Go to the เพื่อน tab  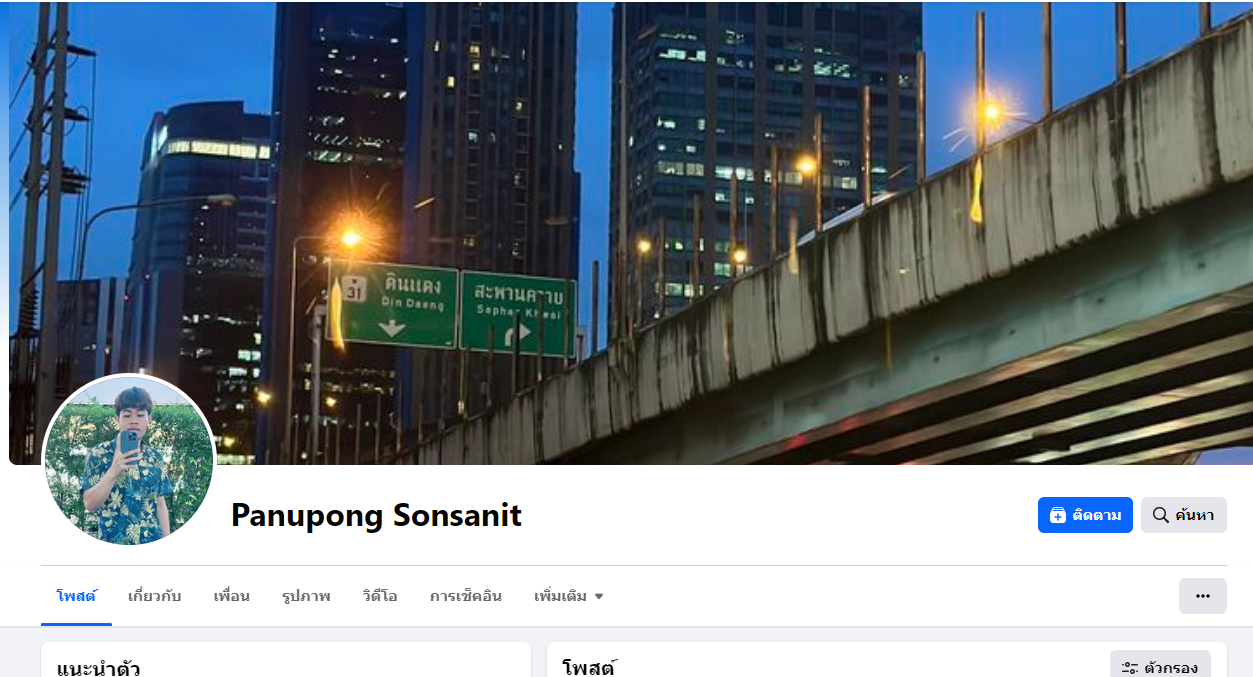[x=232, y=596]
